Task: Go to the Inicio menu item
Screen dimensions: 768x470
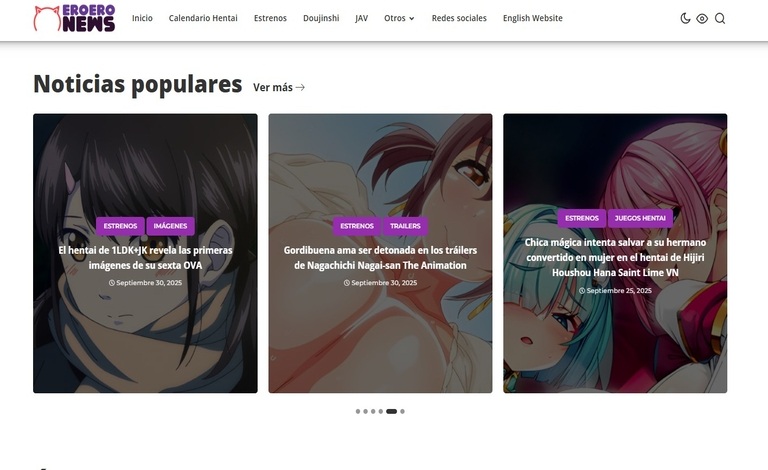Action: (x=142, y=18)
